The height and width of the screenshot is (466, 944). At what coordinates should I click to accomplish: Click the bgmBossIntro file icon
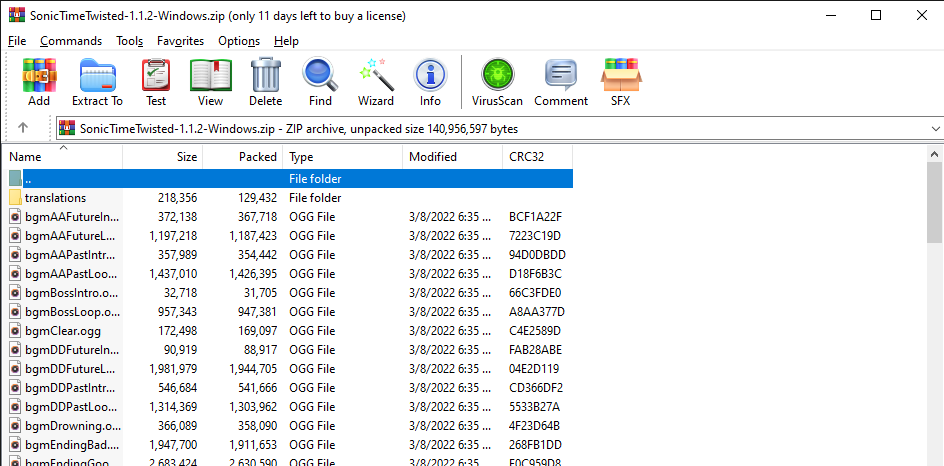[16, 293]
